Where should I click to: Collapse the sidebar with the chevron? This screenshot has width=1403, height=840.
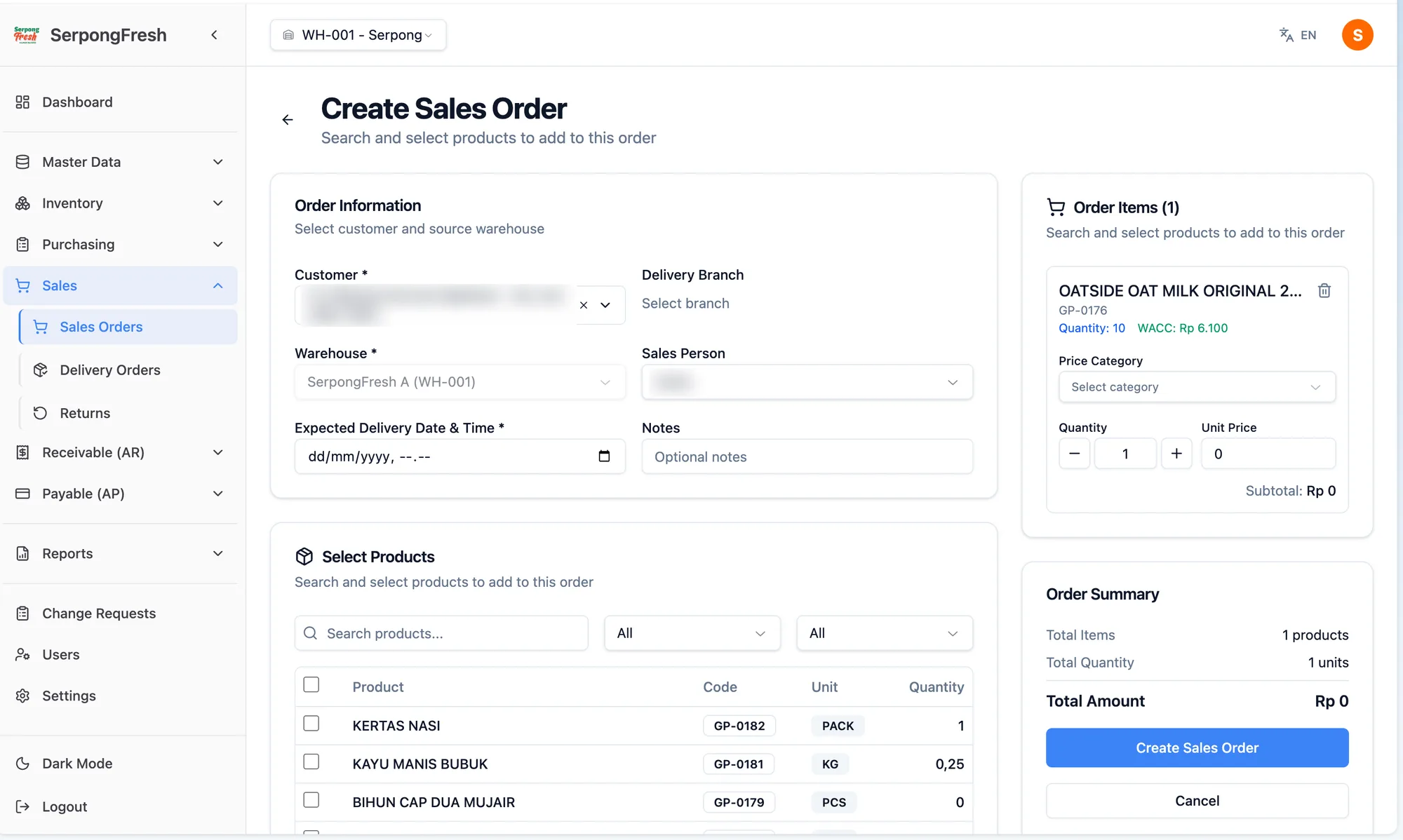214,34
